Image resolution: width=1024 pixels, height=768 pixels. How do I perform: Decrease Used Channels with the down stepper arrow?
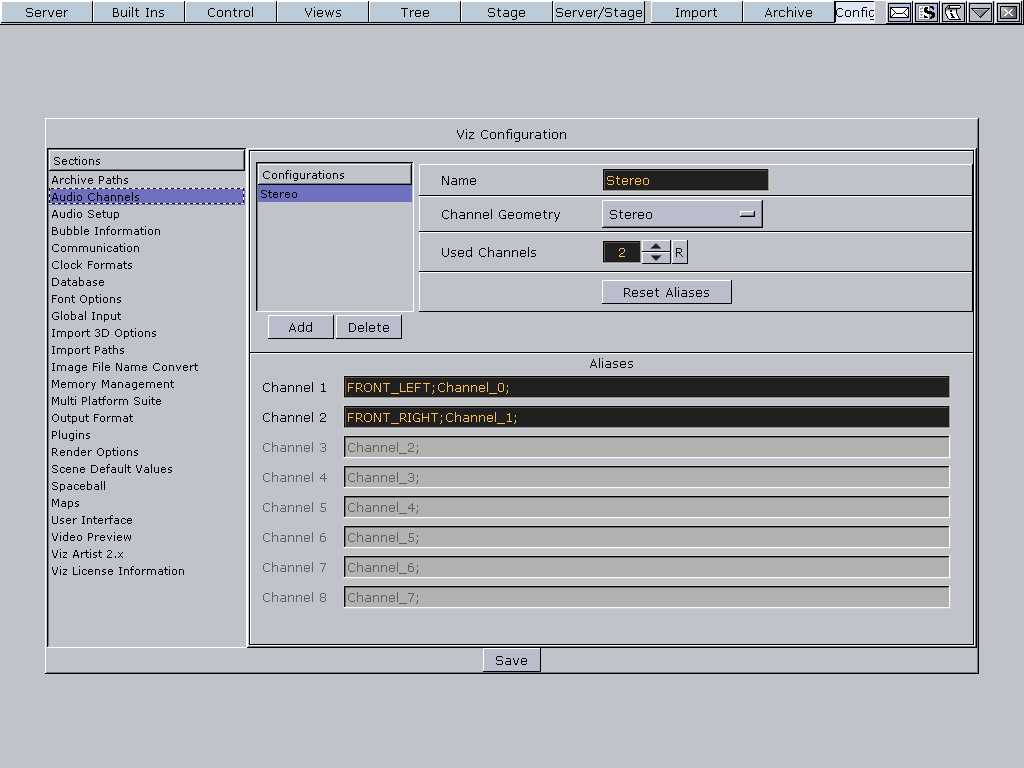(x=656, y=256)
